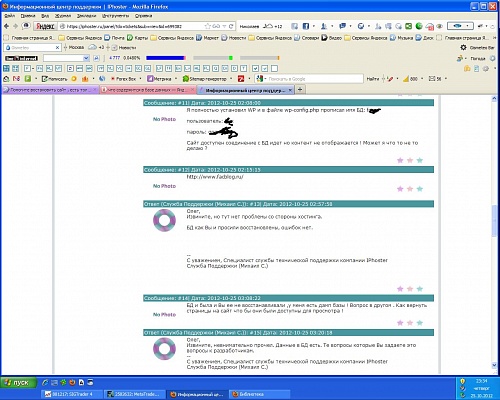Click the Яндекс logo button beside address bar
This screenshot has width=500, height=400.
click(x=45, y=26)
